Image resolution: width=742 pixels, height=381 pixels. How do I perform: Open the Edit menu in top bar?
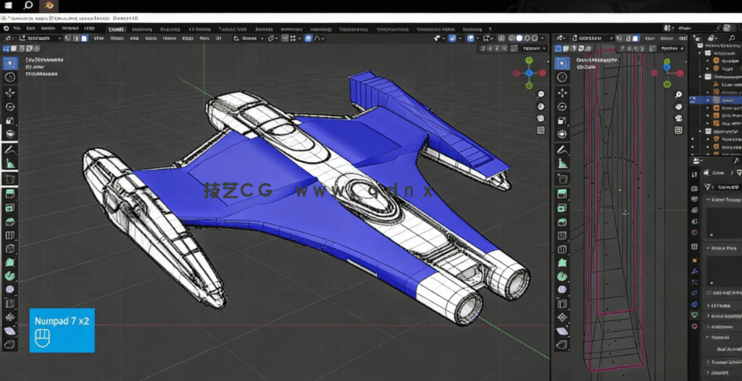[30, 28]
